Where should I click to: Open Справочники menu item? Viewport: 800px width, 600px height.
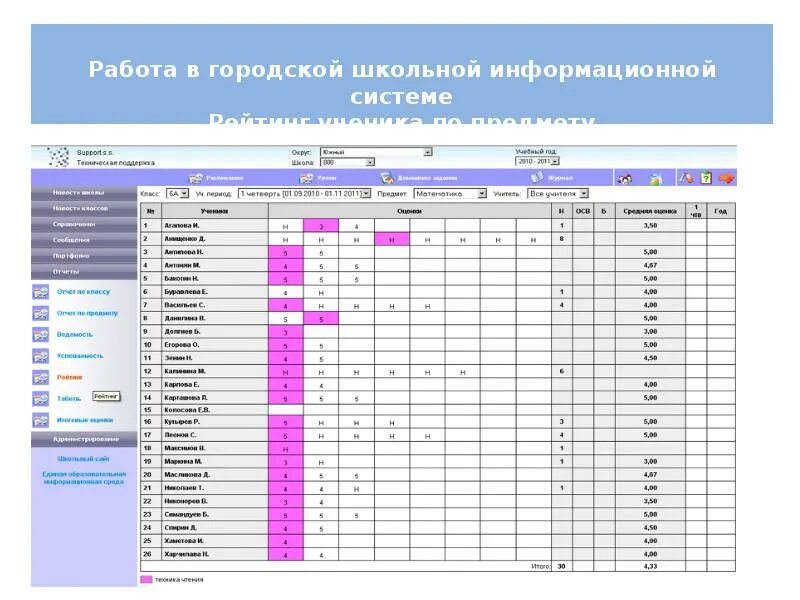[x=84, y=224]
